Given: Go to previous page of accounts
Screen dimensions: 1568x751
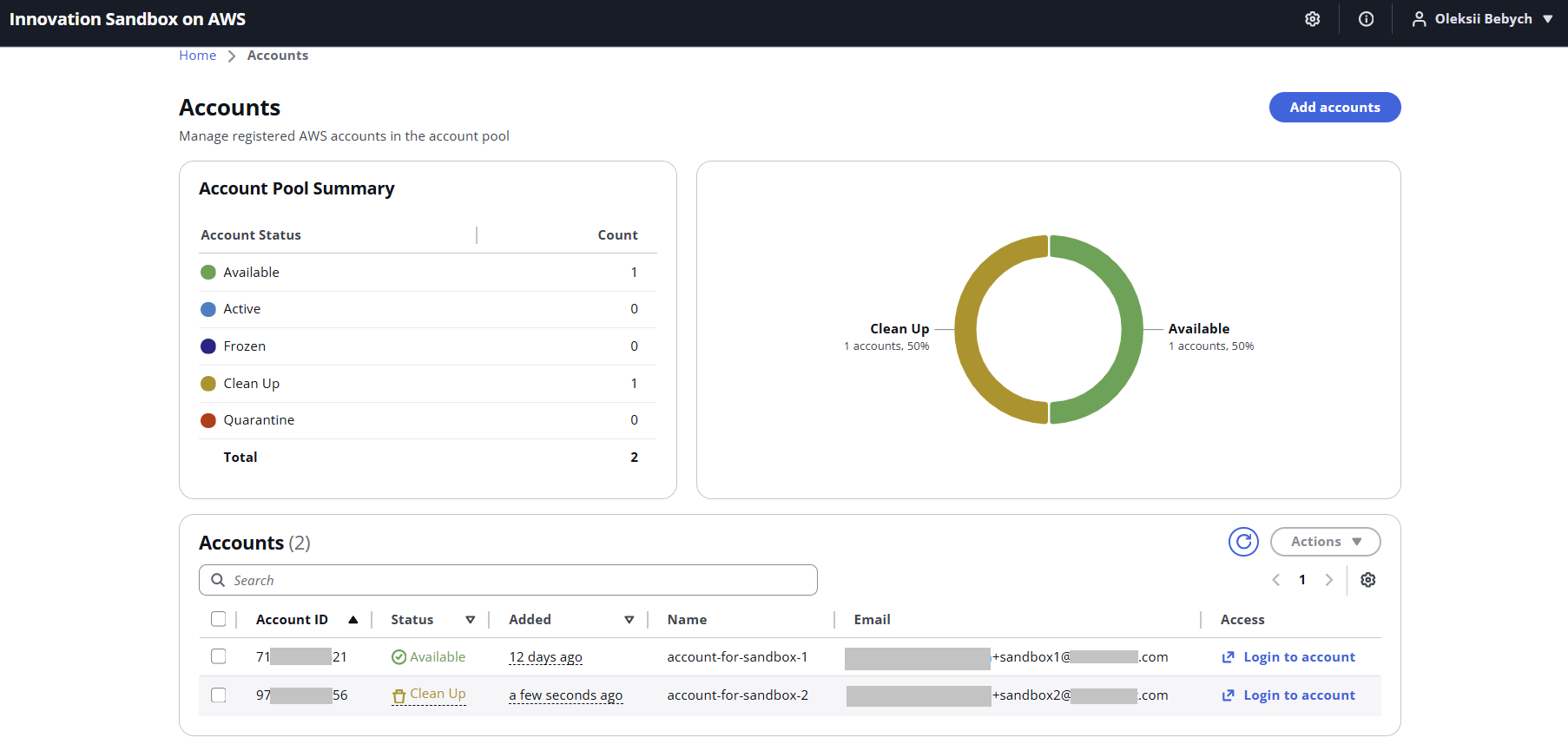Looking at the screenshot, I should coord(1276,580).
